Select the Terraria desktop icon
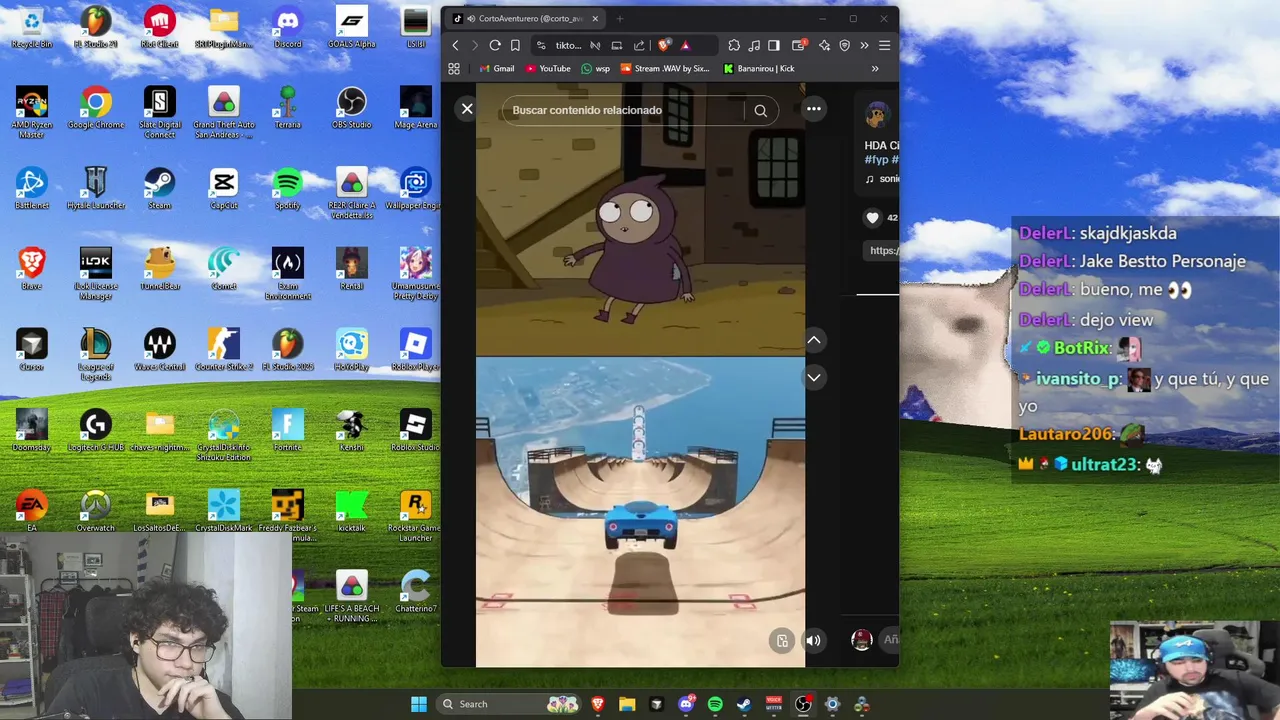The image size is (1280, 720). [x=288, y=108]
